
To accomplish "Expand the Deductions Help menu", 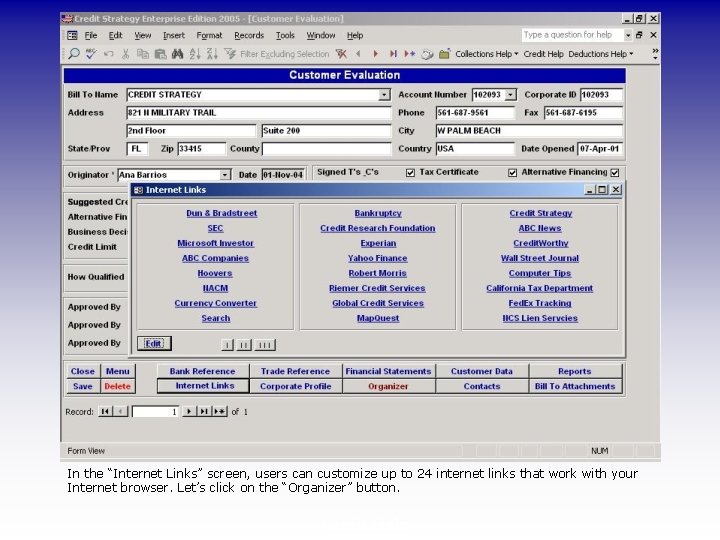I will click(601, 54).
